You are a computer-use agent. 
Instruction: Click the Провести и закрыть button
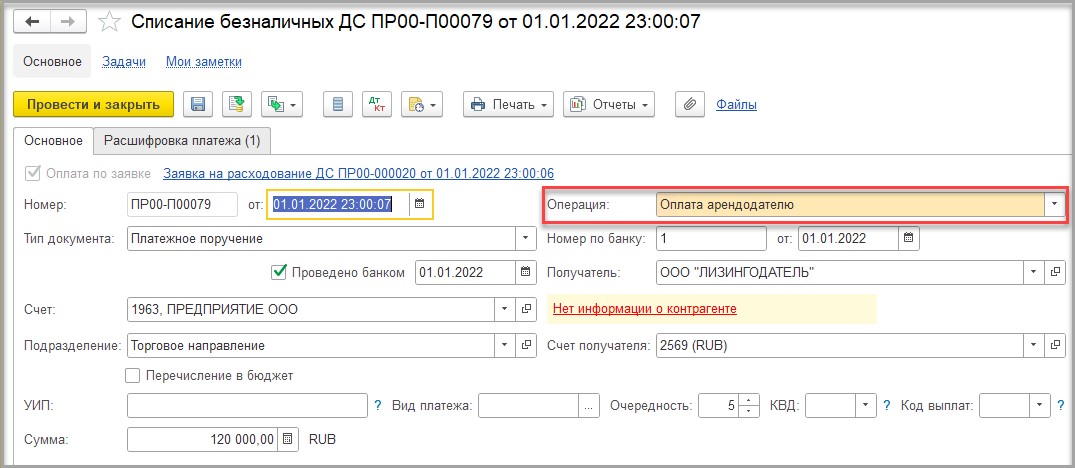93,105
